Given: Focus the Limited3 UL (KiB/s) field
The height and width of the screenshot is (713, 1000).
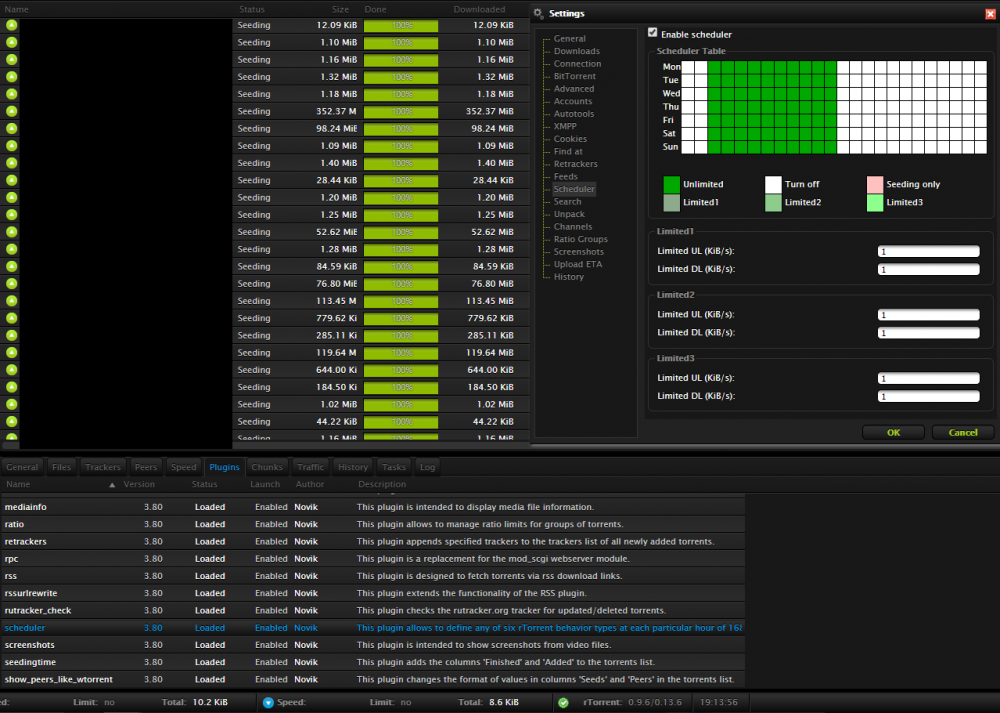Looking at the screenshot, I should point(929,378).
